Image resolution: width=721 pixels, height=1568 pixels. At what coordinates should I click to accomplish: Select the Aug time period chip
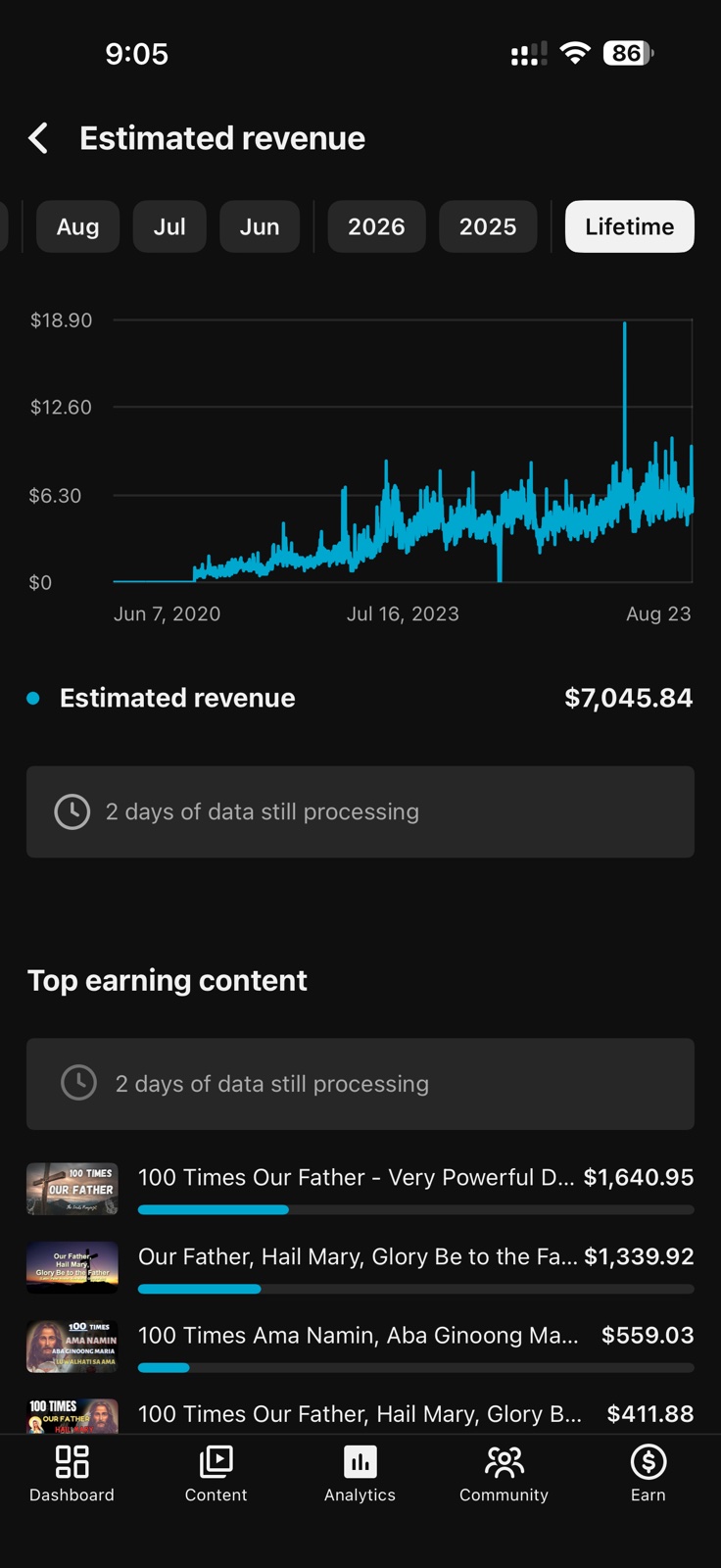pyautogui.click(x=77, y=226)
